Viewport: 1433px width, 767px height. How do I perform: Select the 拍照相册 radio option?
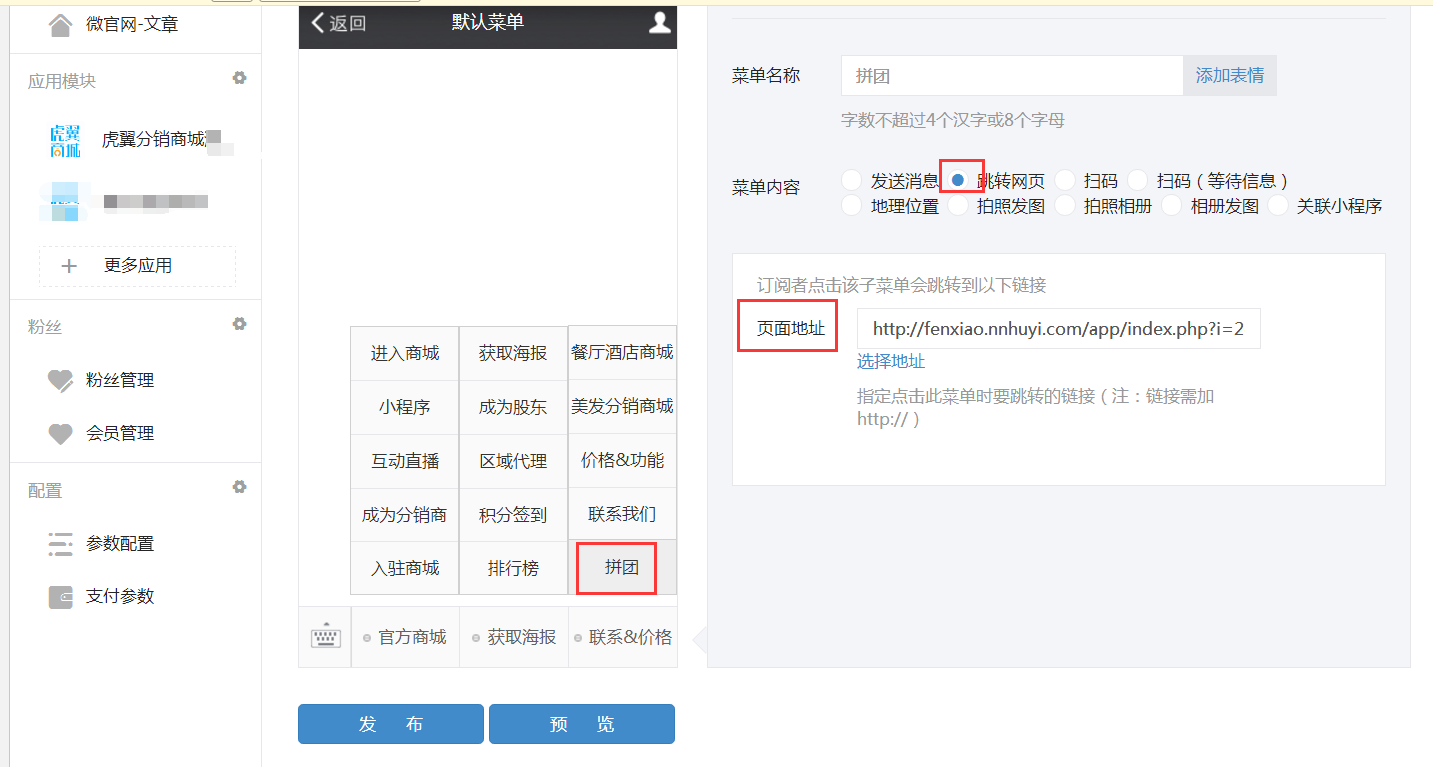(x=1065, y=206)
